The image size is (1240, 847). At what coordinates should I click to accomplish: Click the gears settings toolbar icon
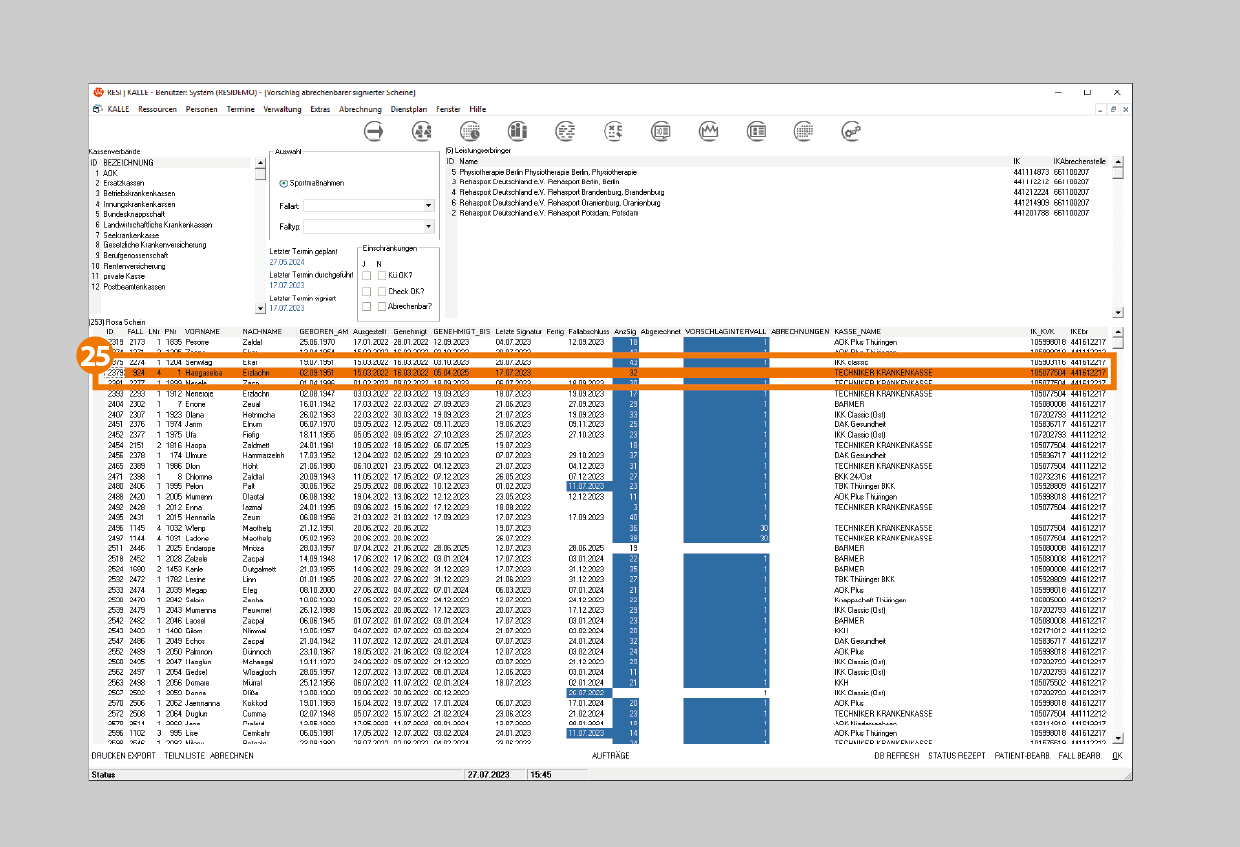tap(852, 131)
